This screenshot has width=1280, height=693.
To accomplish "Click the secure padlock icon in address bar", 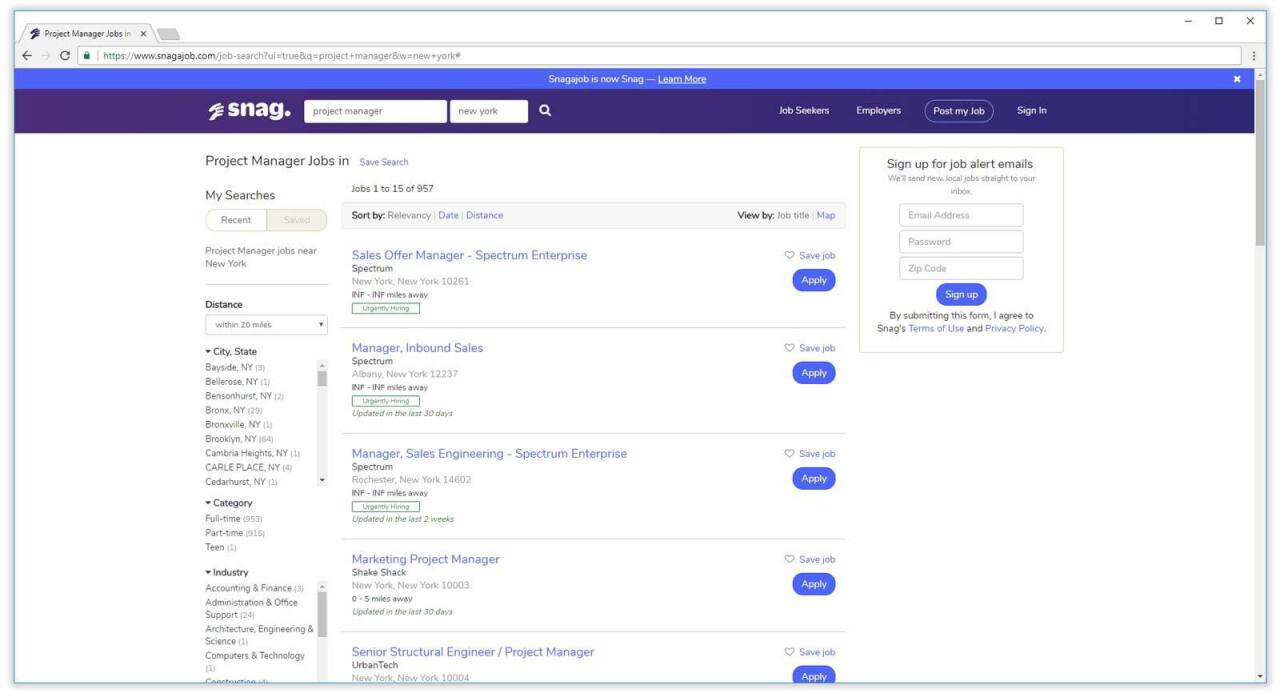I will tap(88, 56).
